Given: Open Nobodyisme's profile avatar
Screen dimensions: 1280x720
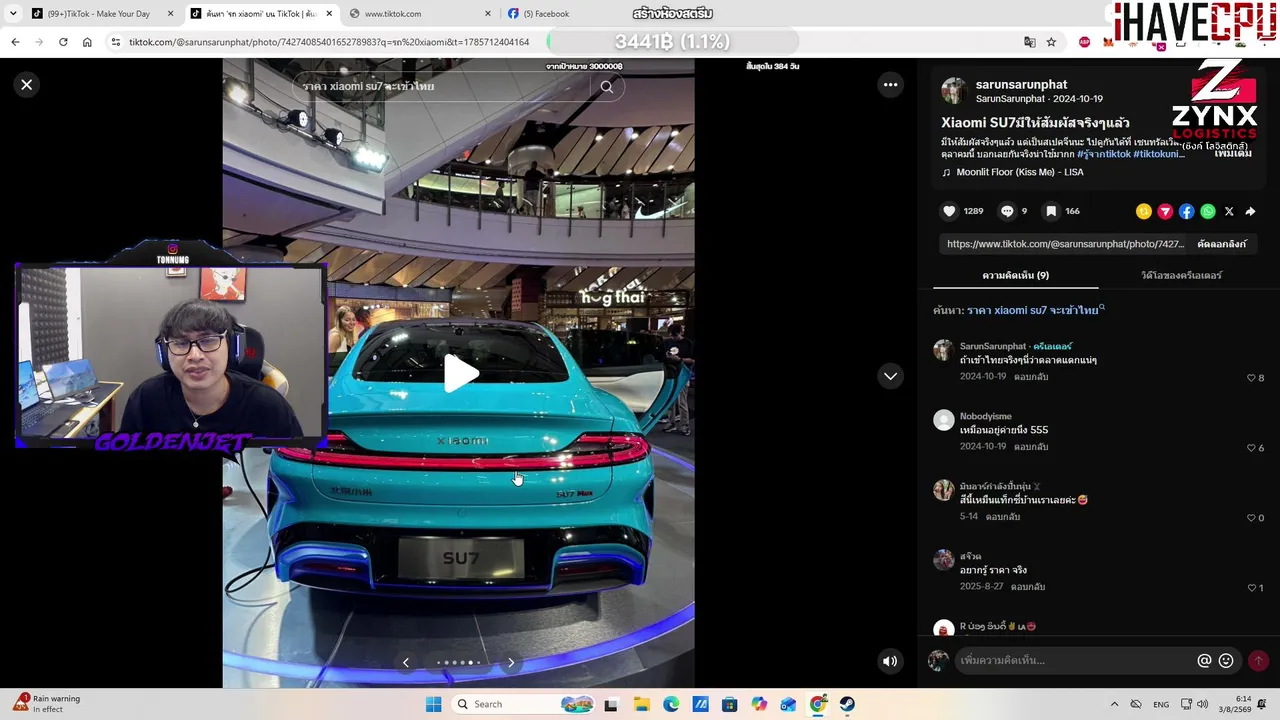Looking at the screenshot, I should click(943, 420).
